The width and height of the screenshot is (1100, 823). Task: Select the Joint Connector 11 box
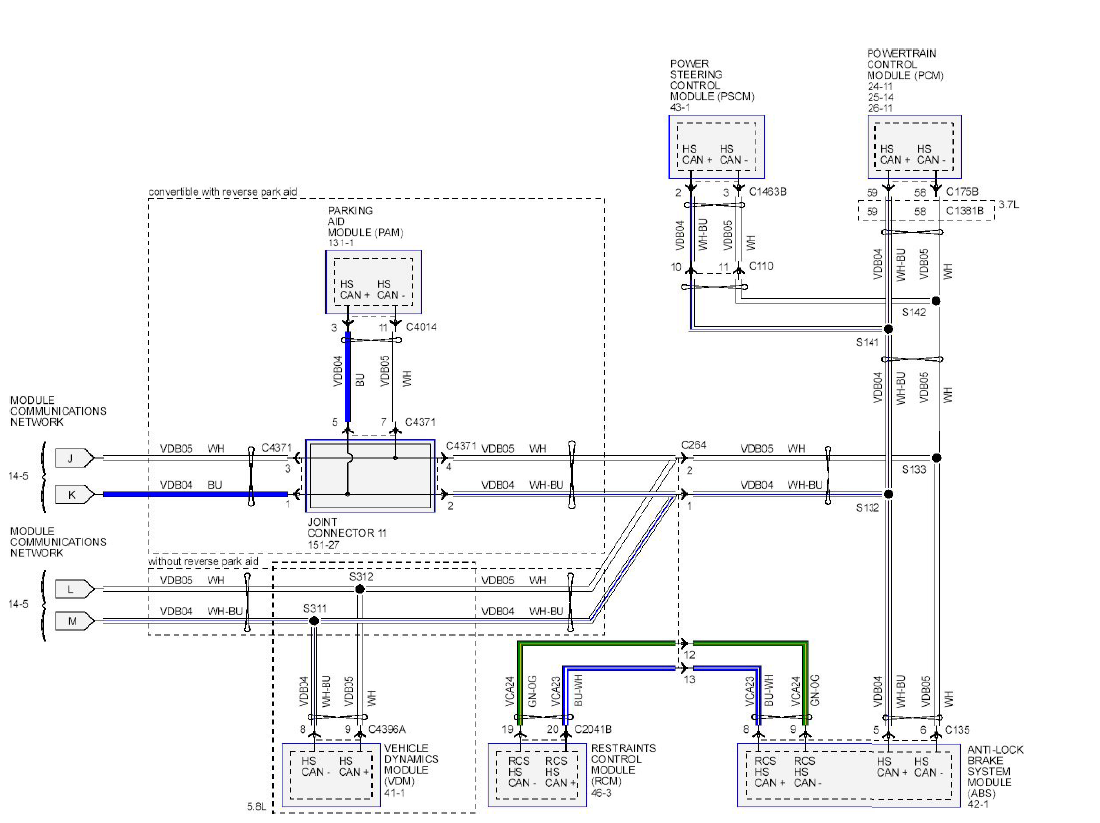[370, 476]
